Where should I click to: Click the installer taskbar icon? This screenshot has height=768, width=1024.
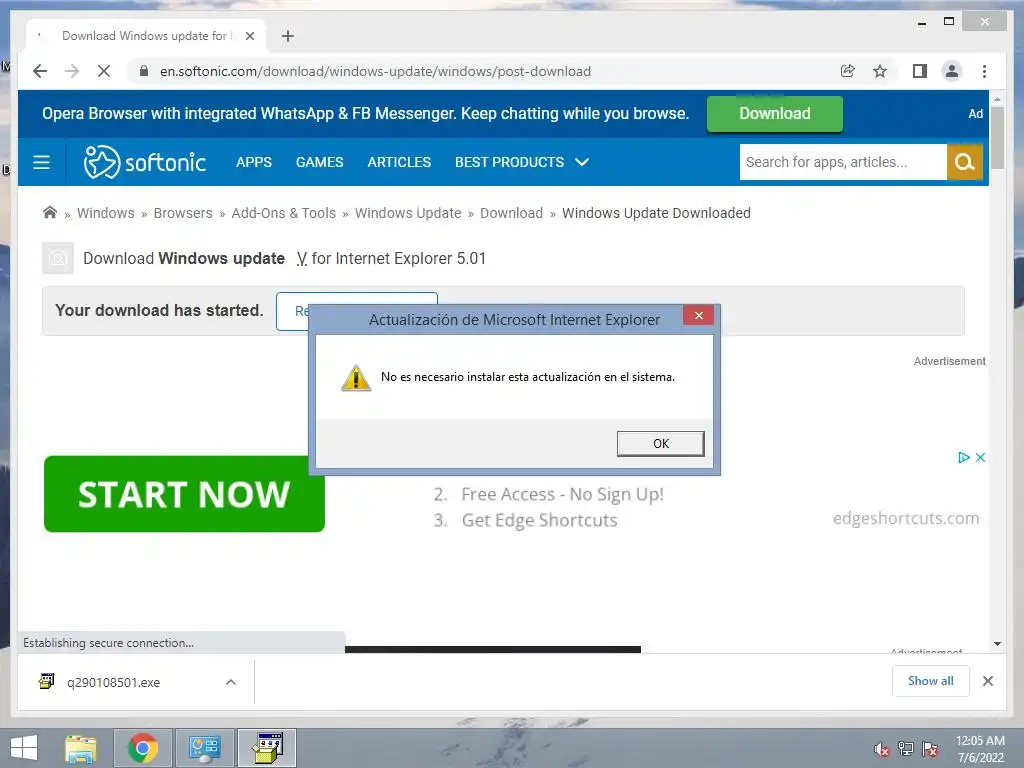267,748
